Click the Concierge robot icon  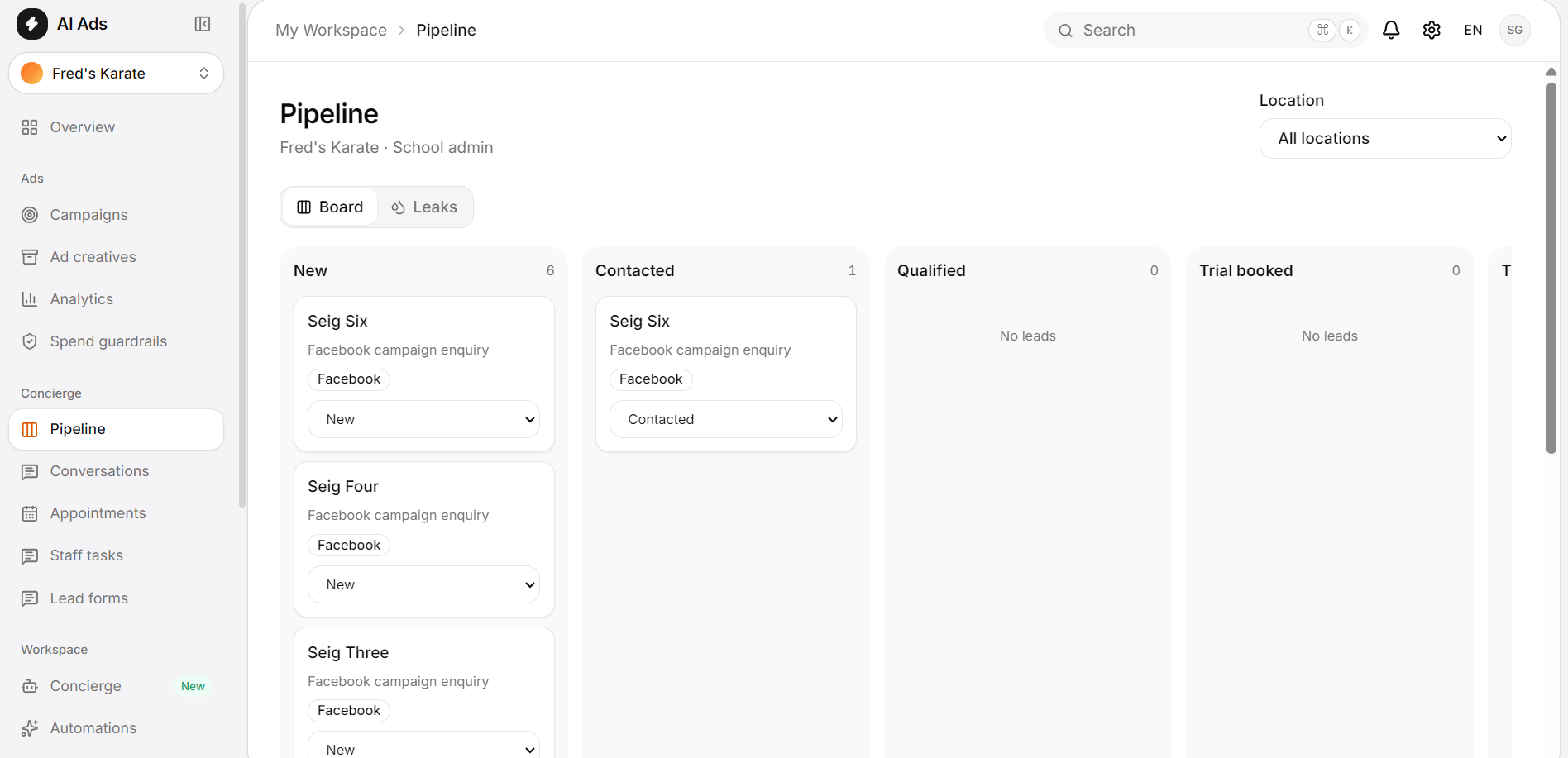(30, 686)
